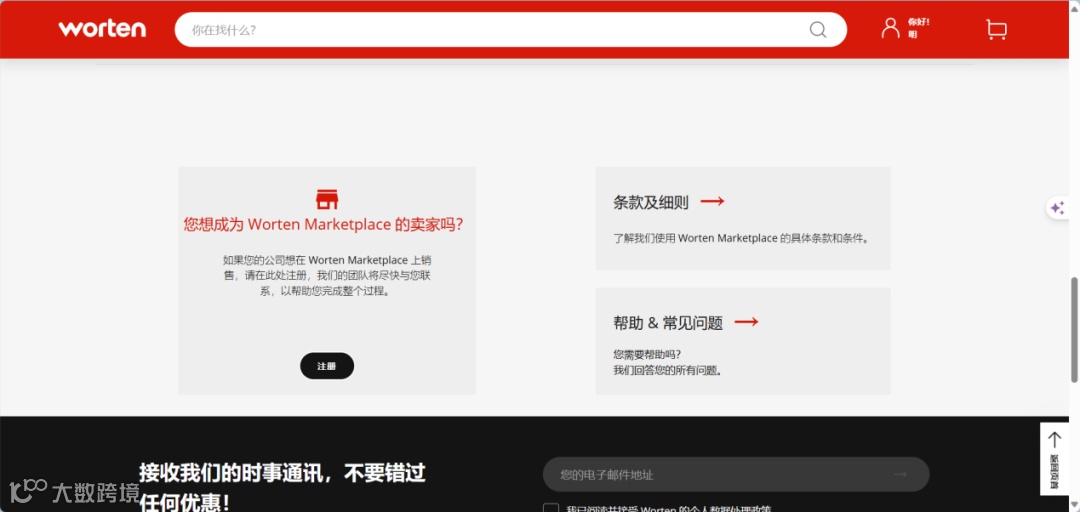This screenshot has height=512, width=1080.
Task: Click the page vertical scrollbar thumb
Action: click(x=1074, y=329)
